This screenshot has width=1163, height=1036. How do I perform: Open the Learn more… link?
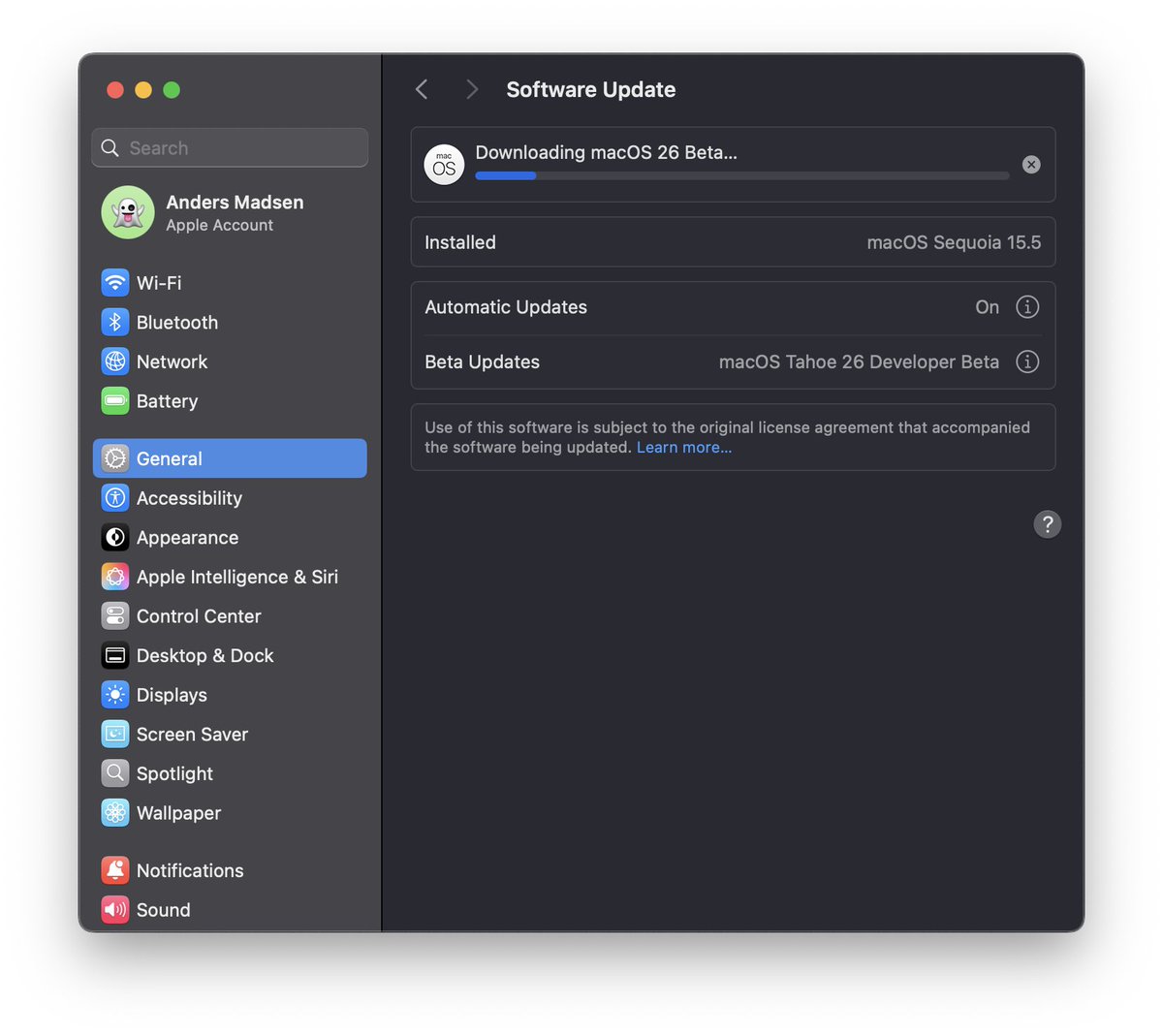[684, 448]
